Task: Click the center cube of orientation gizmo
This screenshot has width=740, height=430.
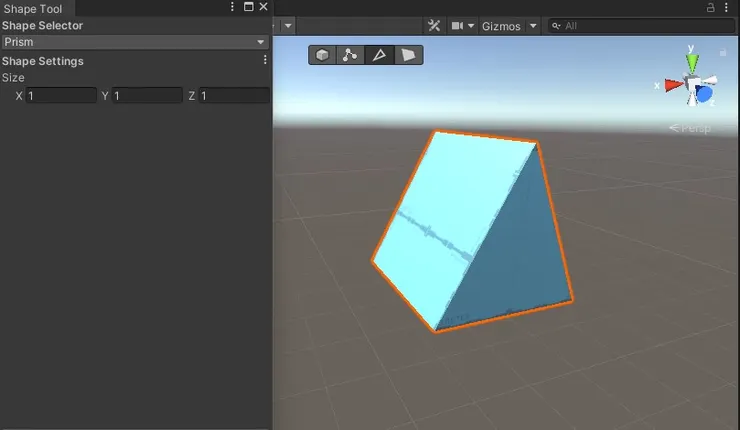Action: (x=693, y=85)
